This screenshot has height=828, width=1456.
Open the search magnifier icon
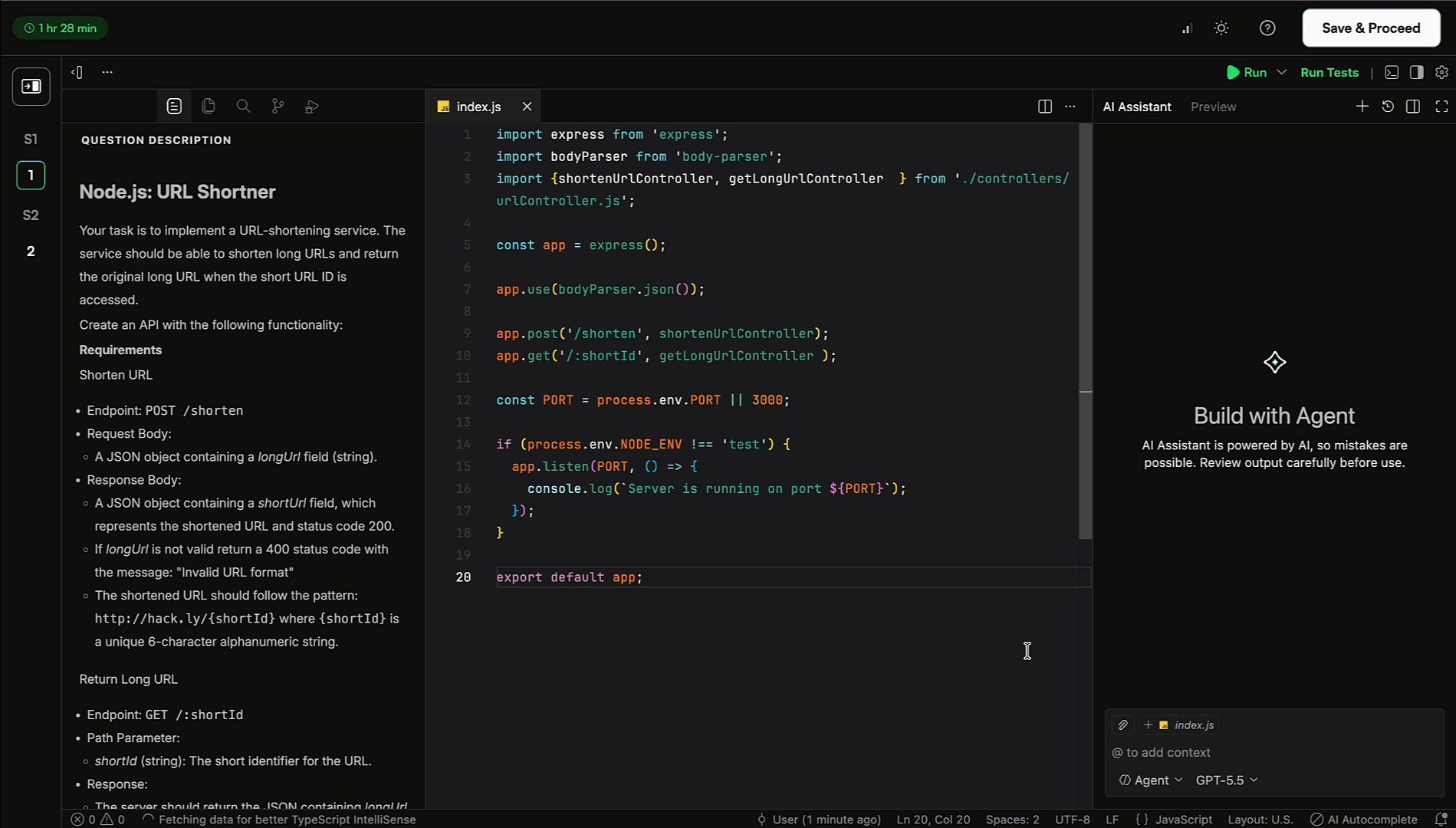coord(243,107)
